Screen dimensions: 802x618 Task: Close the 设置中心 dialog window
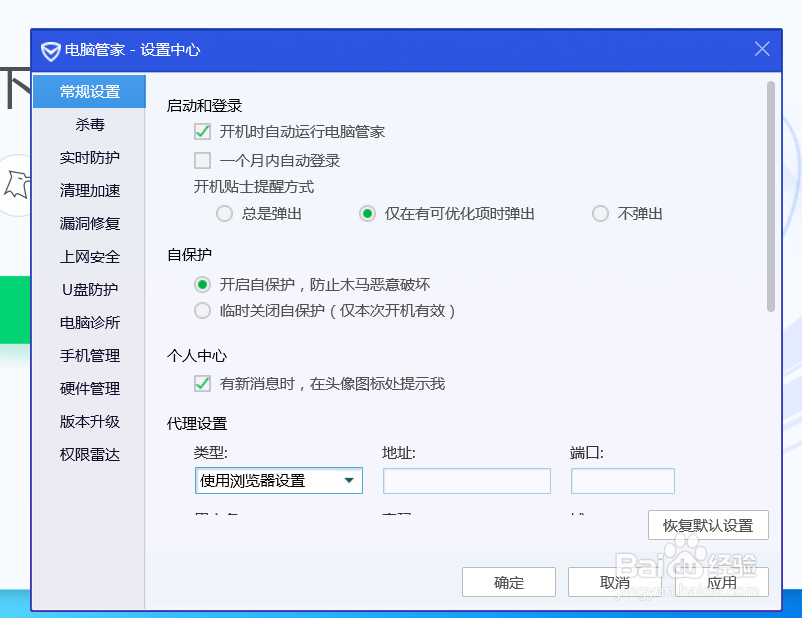(x=762, y=49)
